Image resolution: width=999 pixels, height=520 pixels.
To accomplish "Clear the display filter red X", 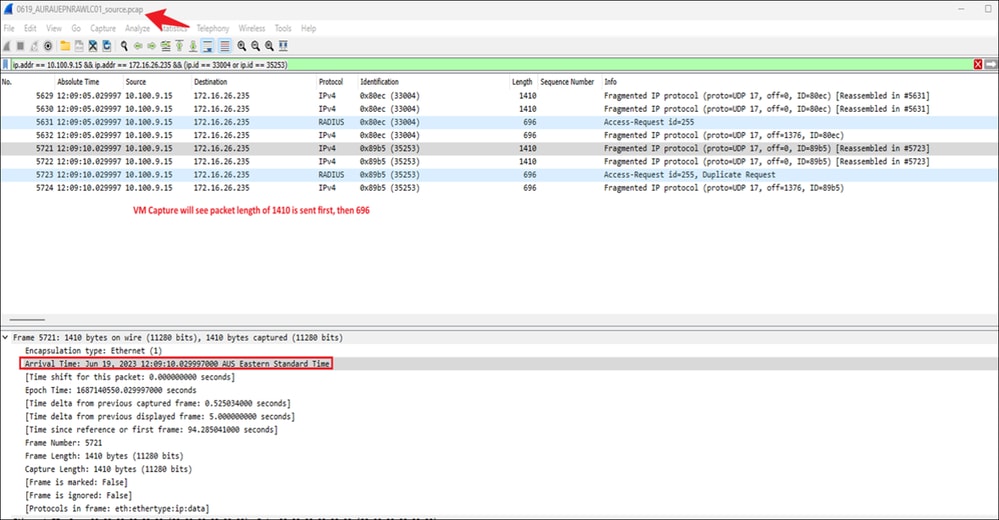I will (x=978, y=64).
